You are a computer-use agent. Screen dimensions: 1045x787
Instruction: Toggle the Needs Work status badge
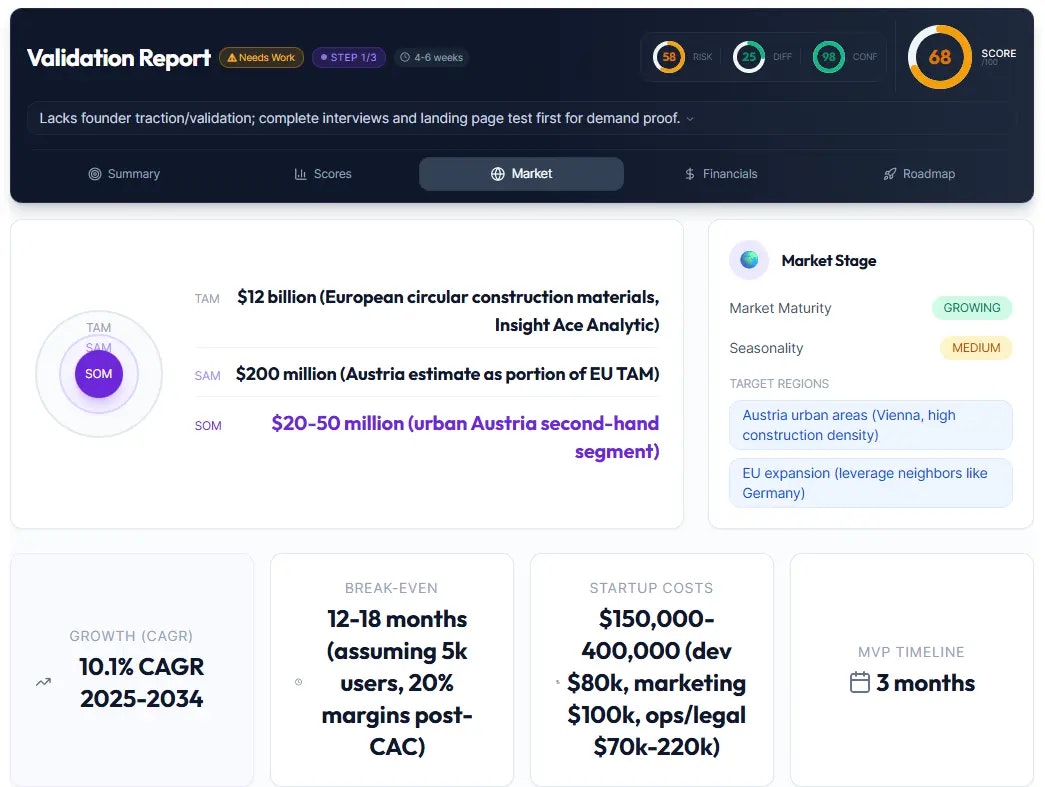tap(260, 57)
